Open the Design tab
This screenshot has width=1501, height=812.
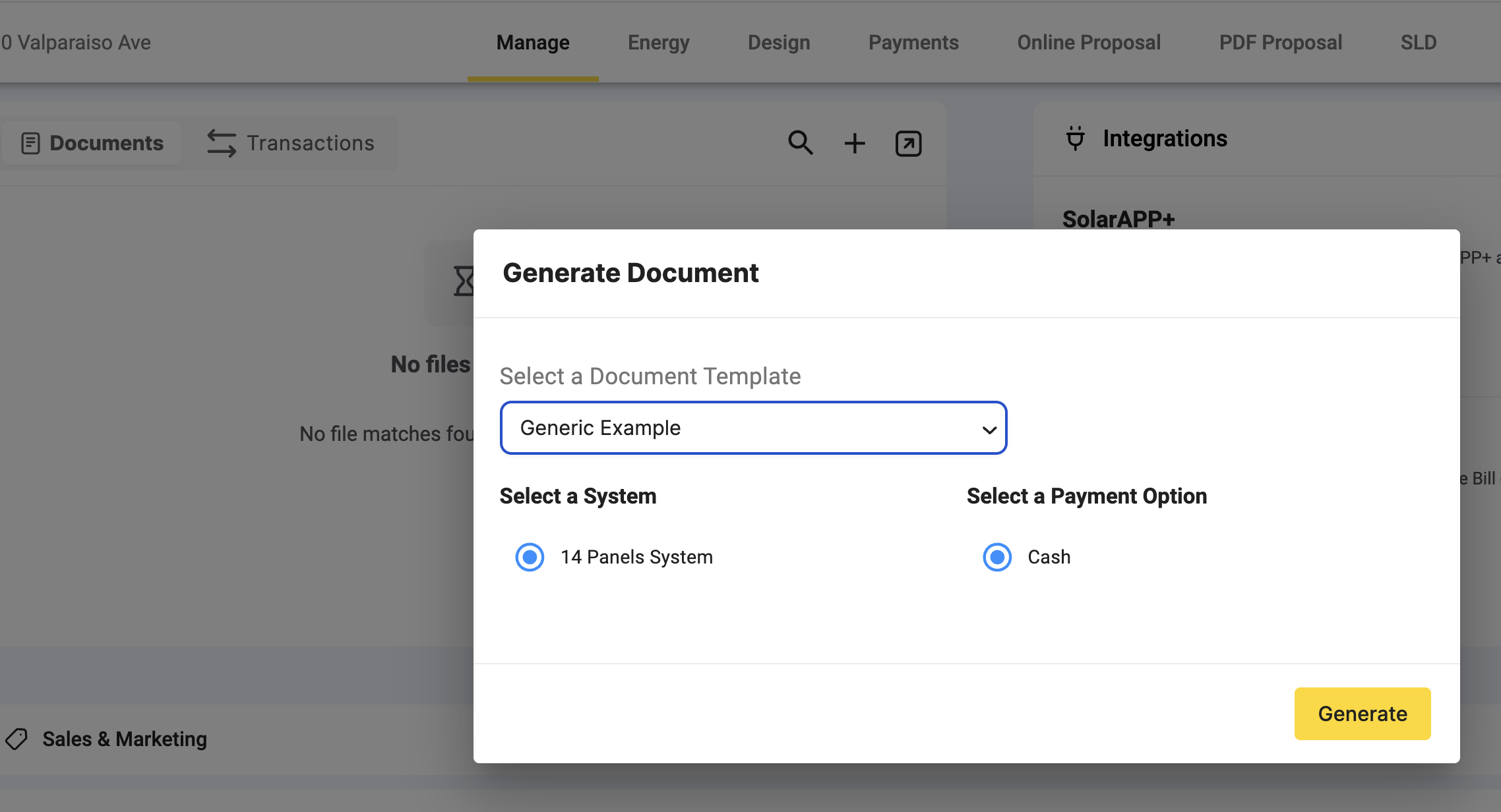coord(779,42)
